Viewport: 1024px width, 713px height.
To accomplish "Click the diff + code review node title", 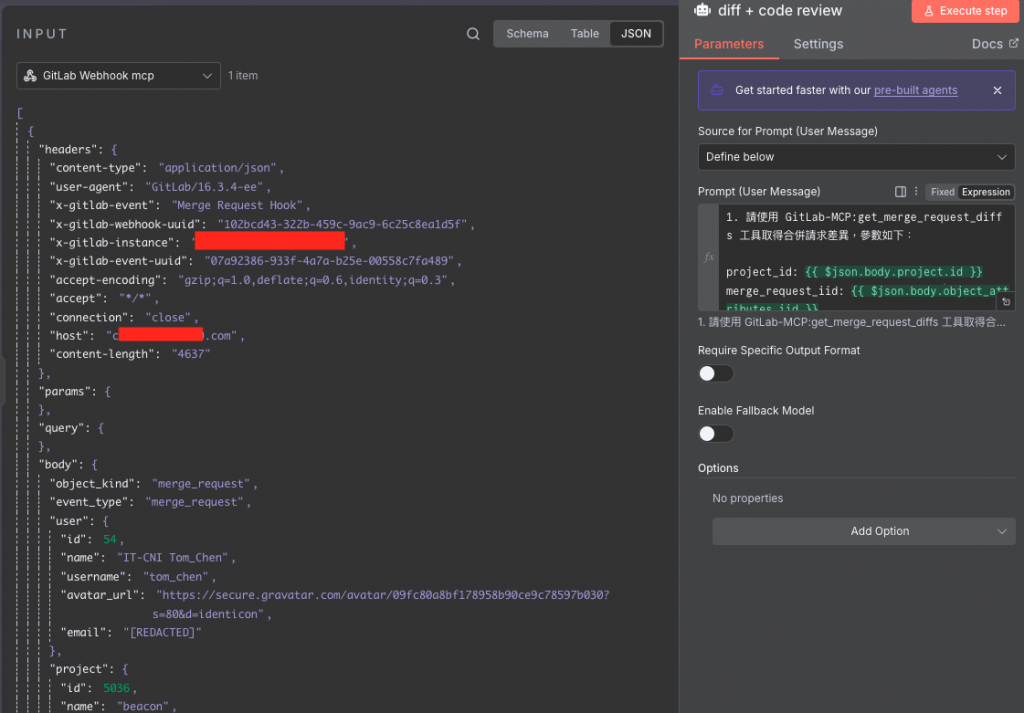I will (780, 10).
